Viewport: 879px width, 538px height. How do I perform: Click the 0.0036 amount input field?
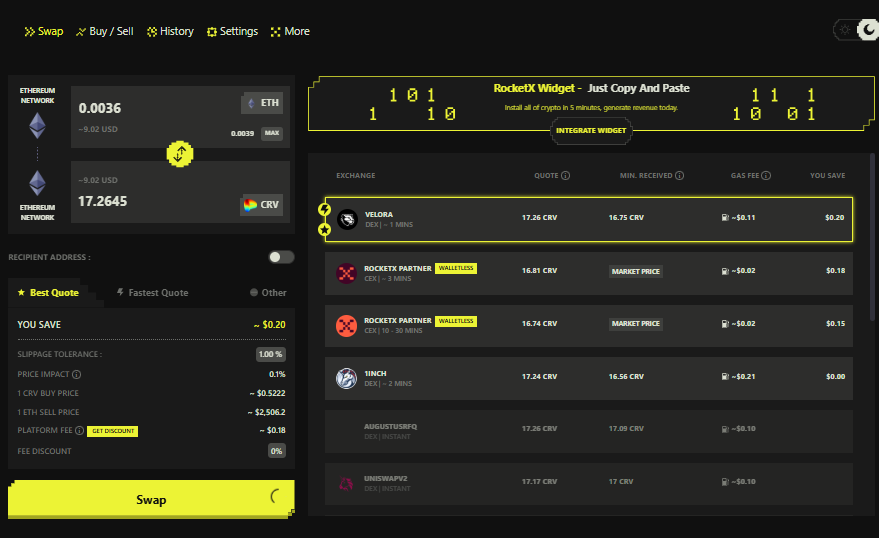100,108
